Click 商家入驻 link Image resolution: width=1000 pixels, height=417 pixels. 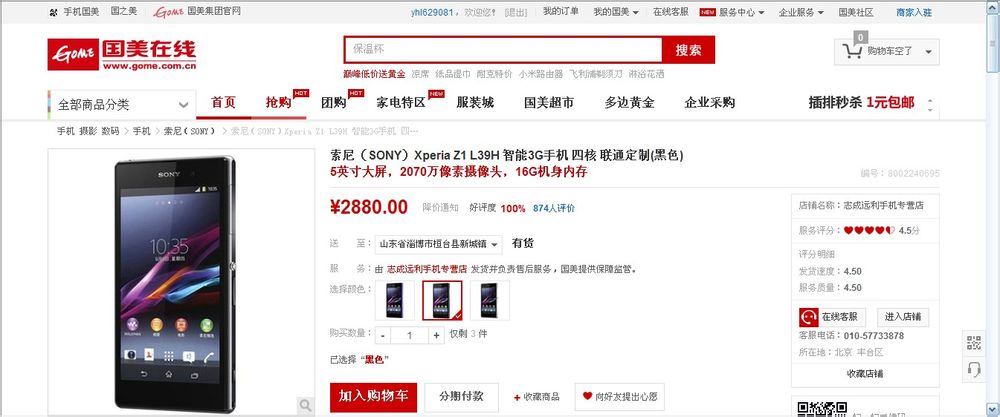pyautogui.click(x=914, y=12)
